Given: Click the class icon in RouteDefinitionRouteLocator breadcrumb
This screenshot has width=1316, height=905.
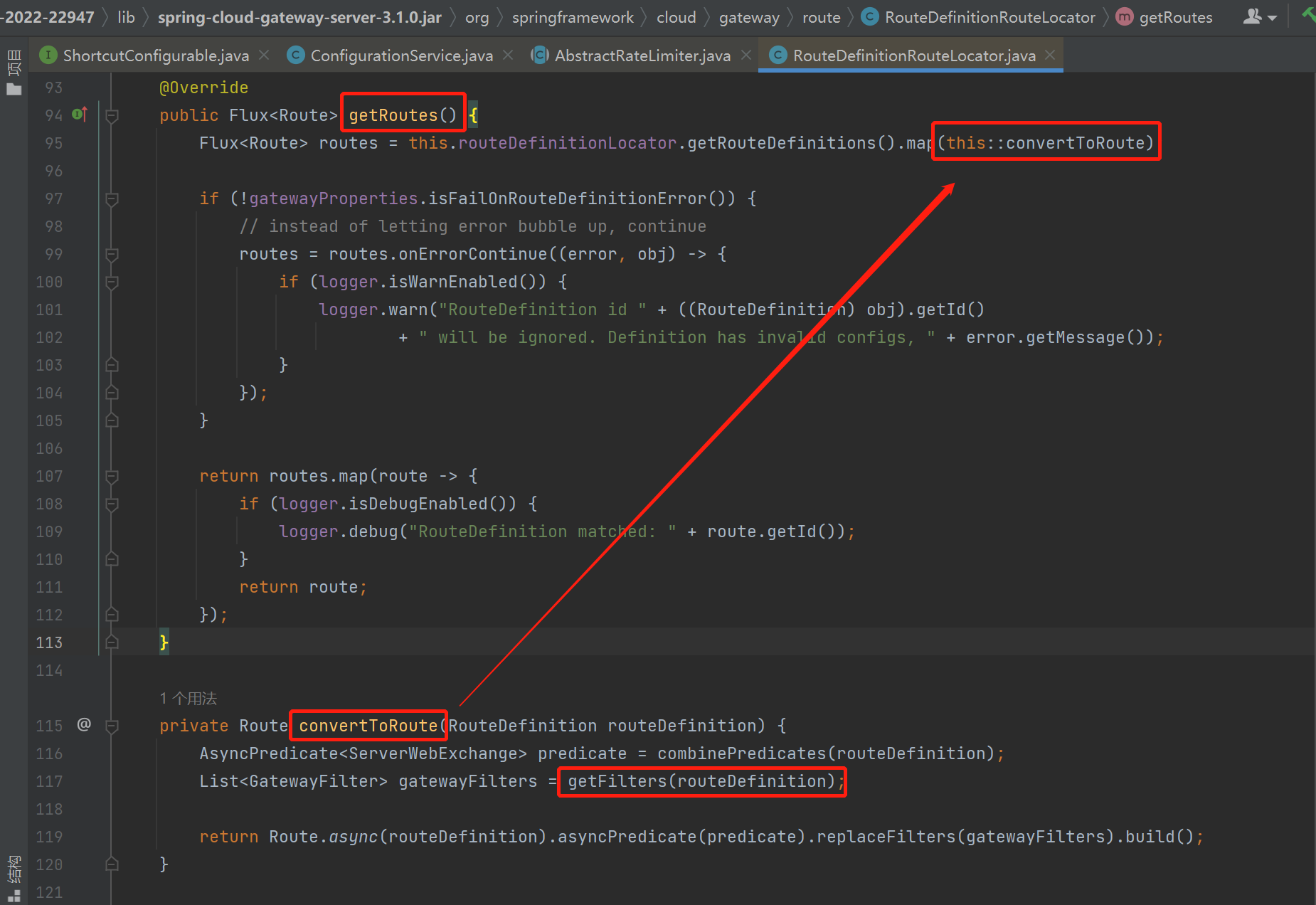Looking at the screenshot, I should pos(869,17).
